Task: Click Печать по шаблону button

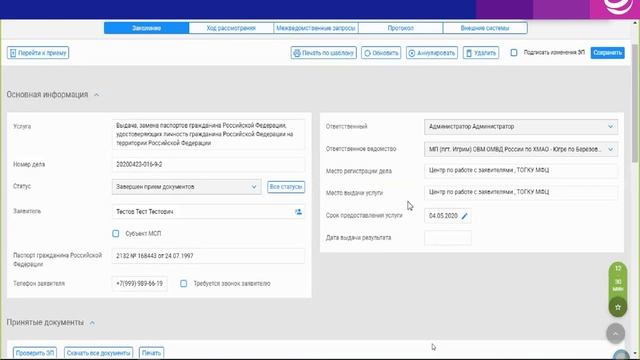Action: pyautogui.click(x=324, y=53)
